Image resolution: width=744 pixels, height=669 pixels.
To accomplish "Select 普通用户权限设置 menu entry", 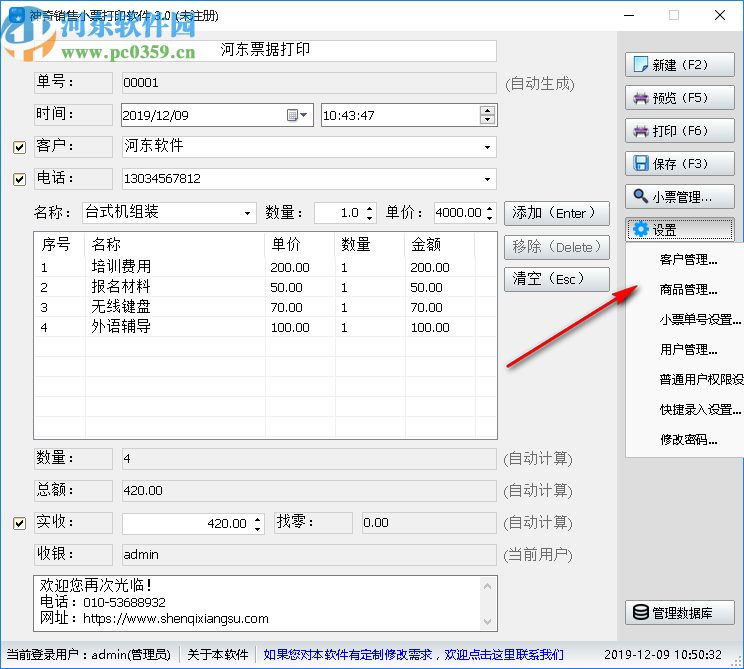I will [x=701, y=380].
